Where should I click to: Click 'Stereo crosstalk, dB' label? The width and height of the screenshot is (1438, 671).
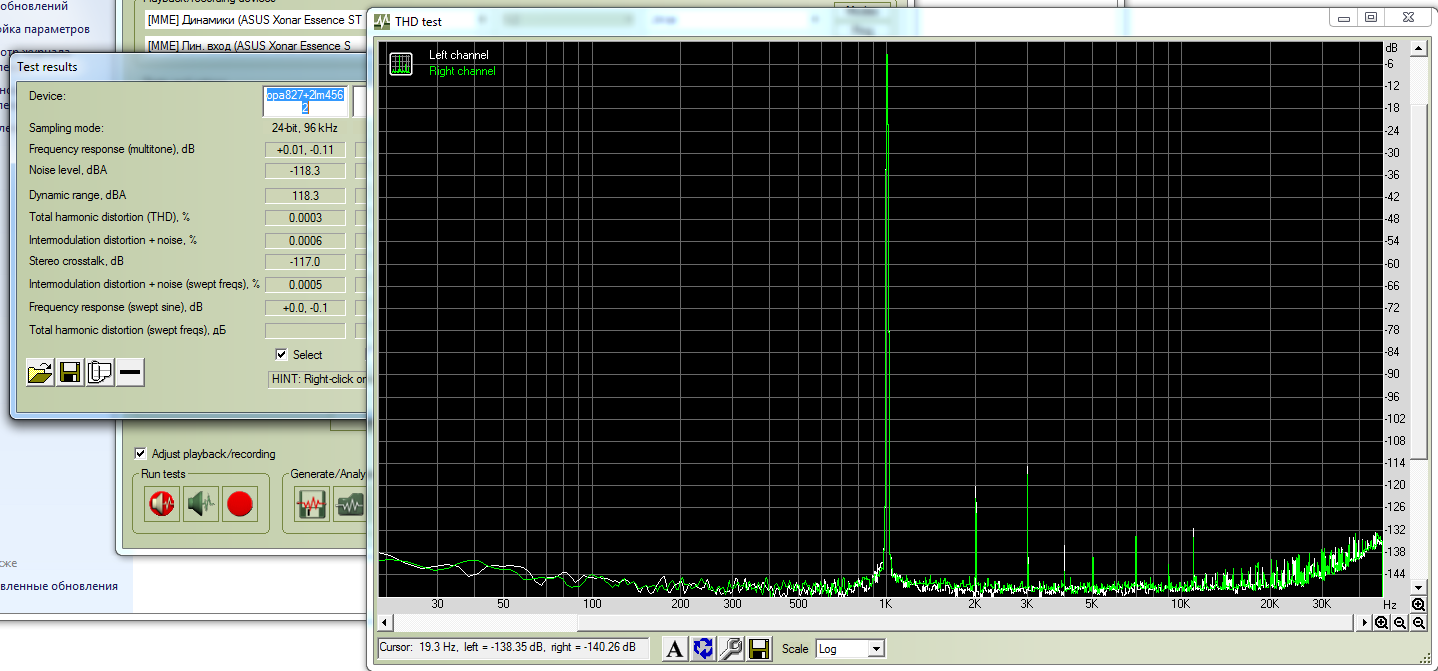(x=74, y=261)
